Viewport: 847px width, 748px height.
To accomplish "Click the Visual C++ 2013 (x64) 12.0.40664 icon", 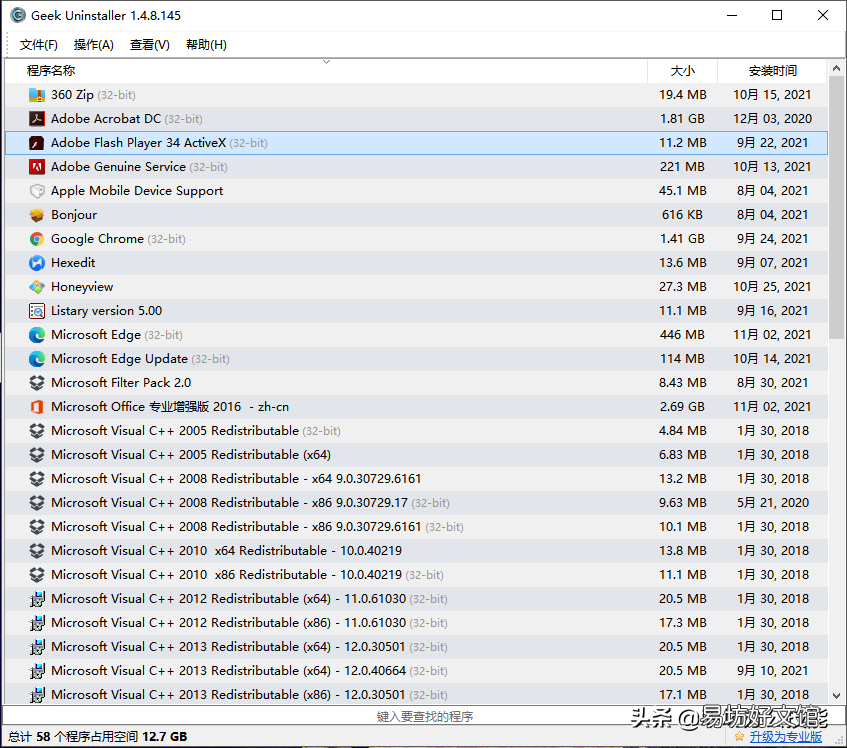I will pos(37,671).
